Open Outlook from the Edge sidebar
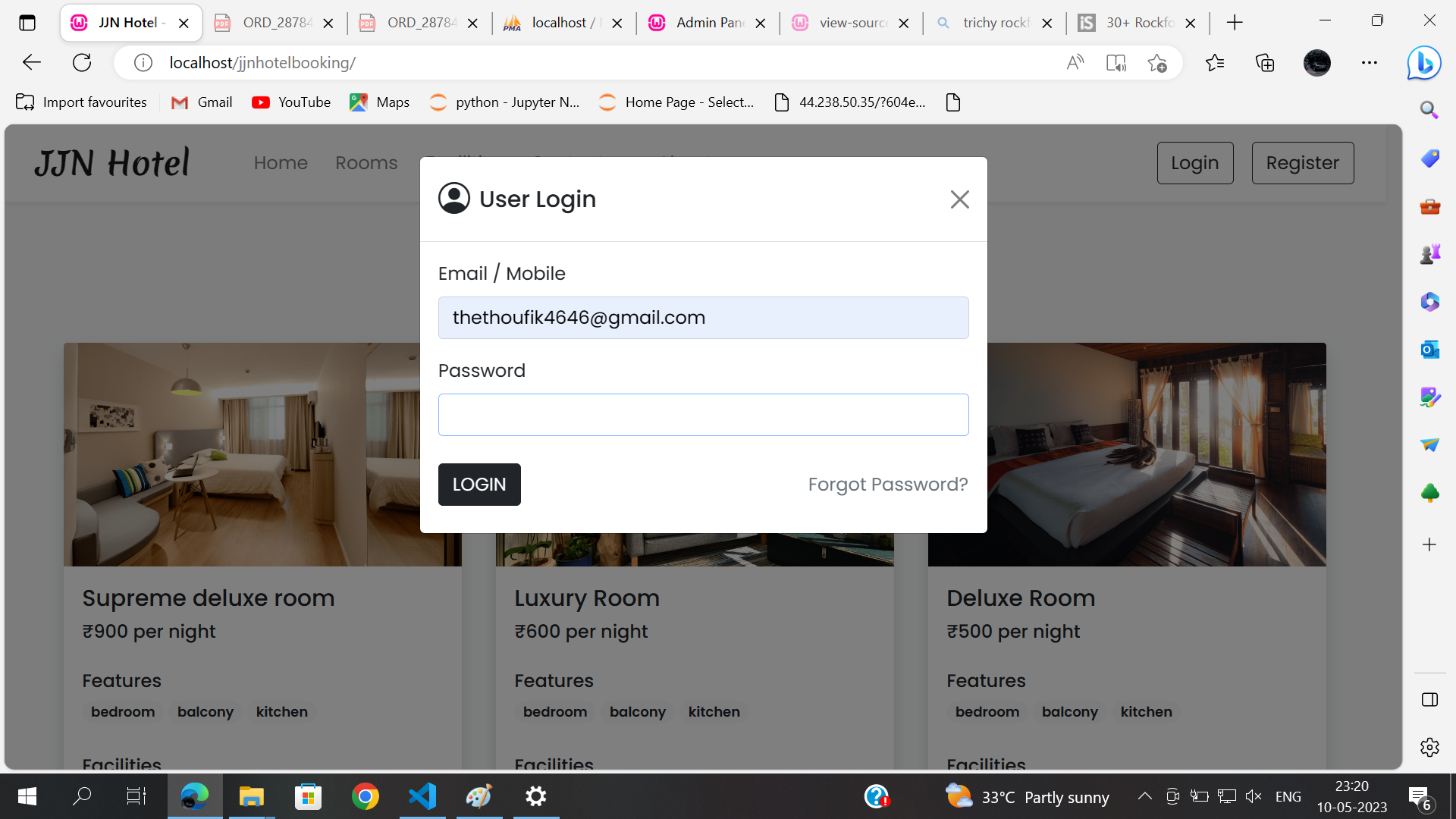Screen dimensions: 1456x819 pyautogui.click(x=1430, y=350)
